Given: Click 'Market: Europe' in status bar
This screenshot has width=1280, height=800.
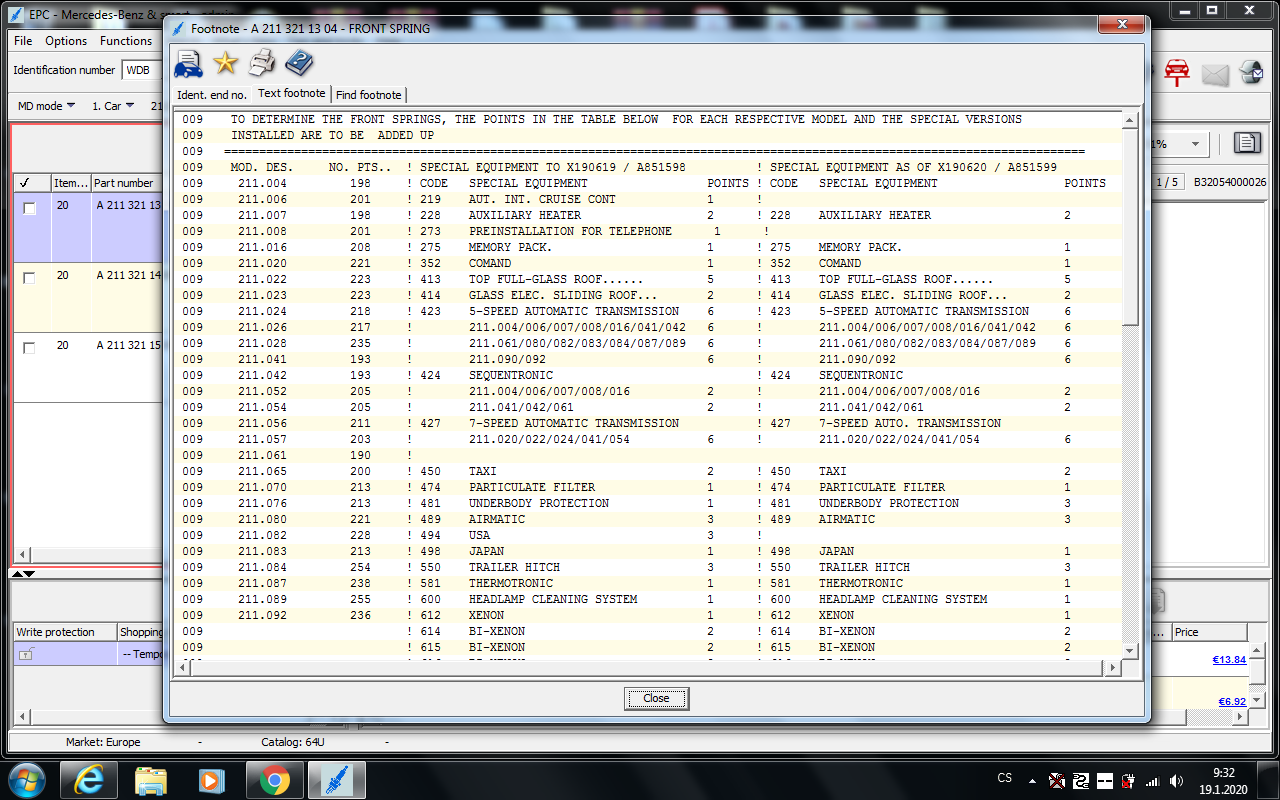Looking at the screenshot, I should coord(103,742).
